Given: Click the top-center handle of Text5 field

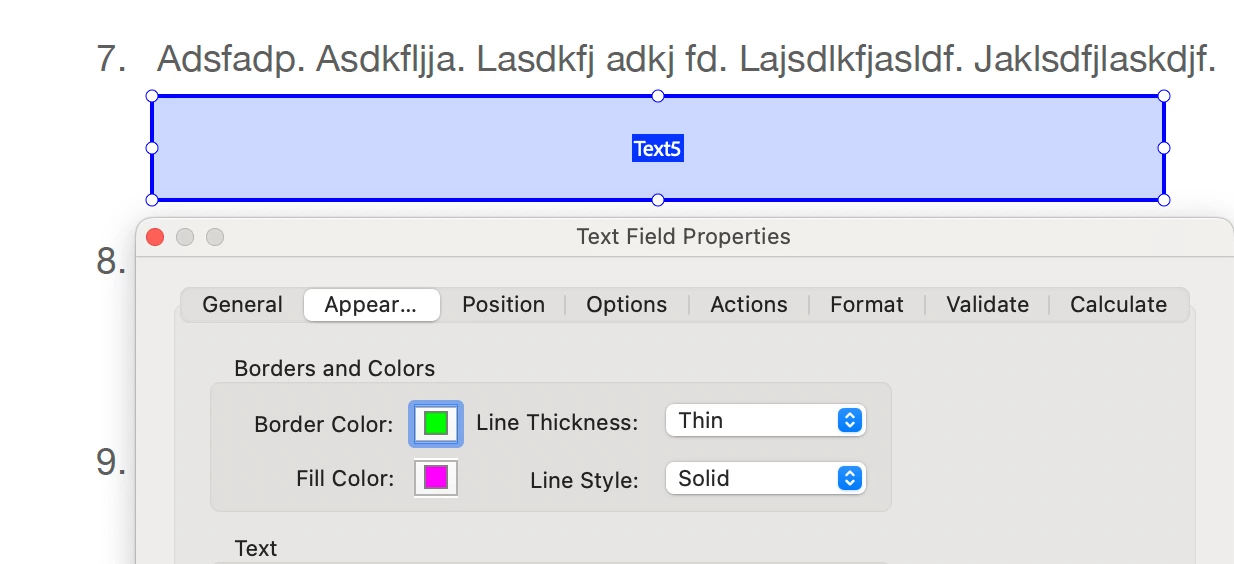Looking at the screenshot, I should pos(658,96).
